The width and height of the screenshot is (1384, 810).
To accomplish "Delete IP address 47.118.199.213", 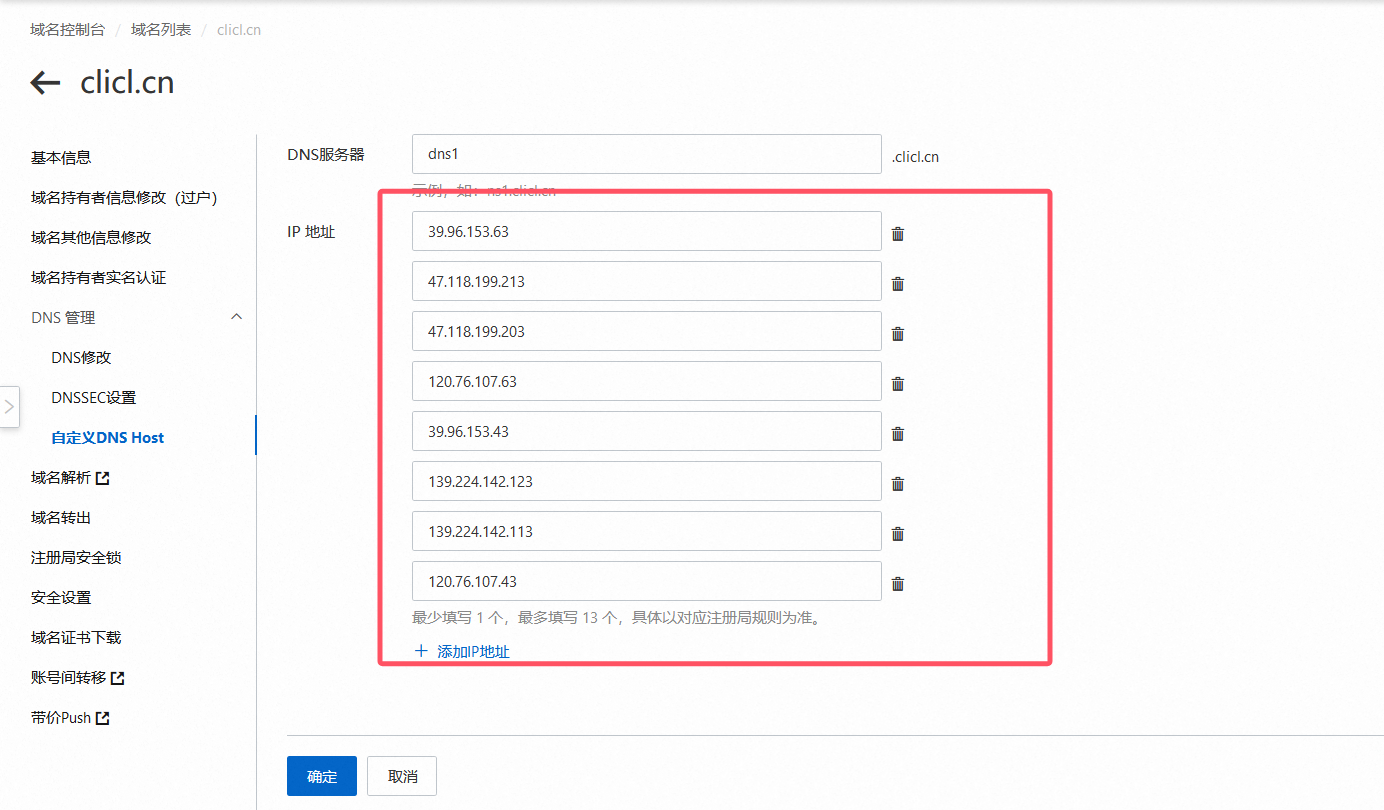I will (898, 284).
